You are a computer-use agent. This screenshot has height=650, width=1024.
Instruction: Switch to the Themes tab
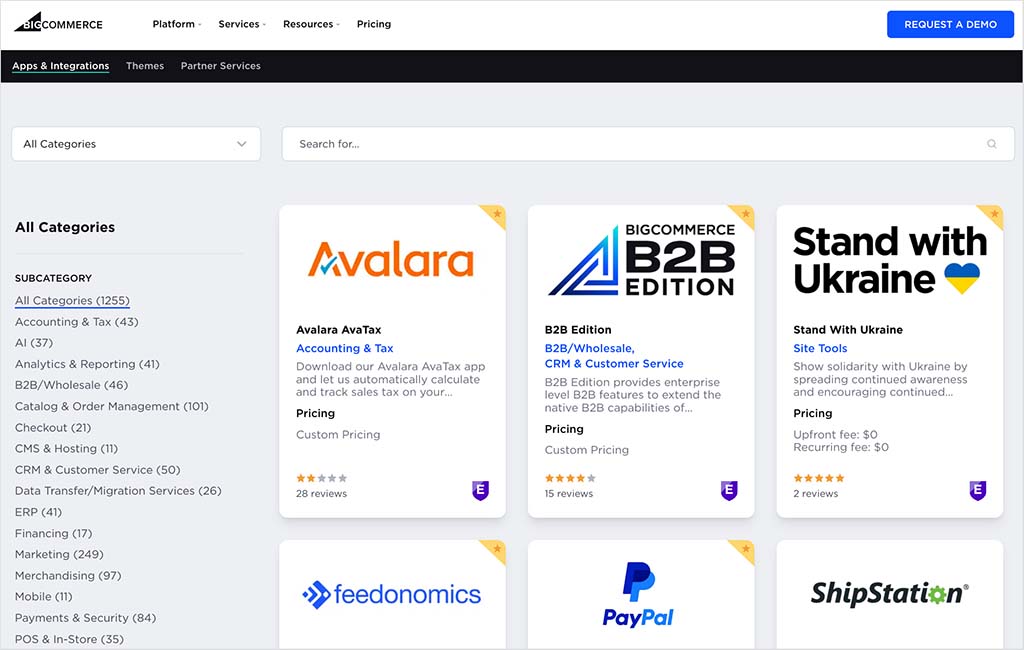pyautogui.click(x=145, y=66)
